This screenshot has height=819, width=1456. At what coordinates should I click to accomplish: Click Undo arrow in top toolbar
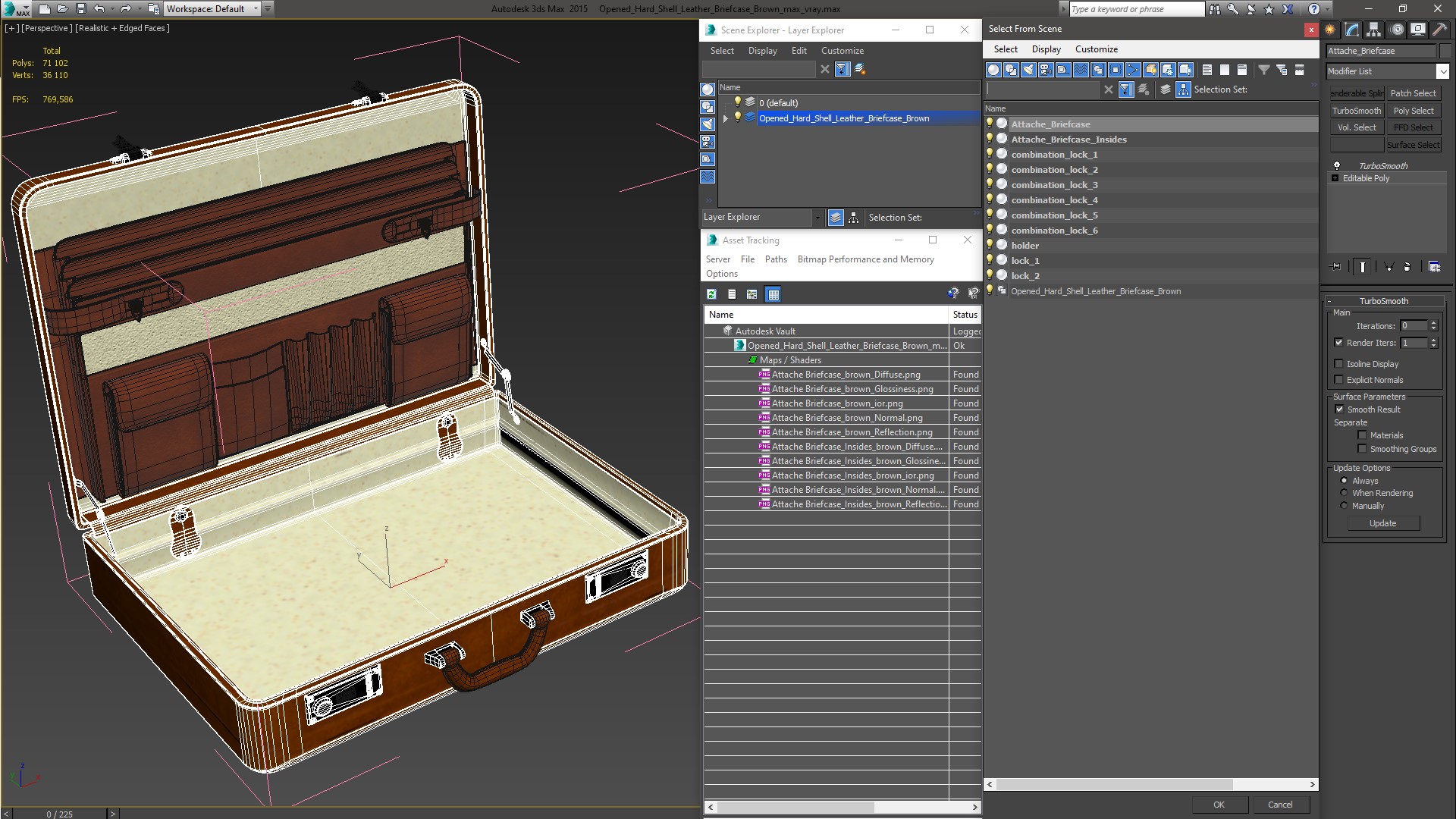[x=99, y=9]
